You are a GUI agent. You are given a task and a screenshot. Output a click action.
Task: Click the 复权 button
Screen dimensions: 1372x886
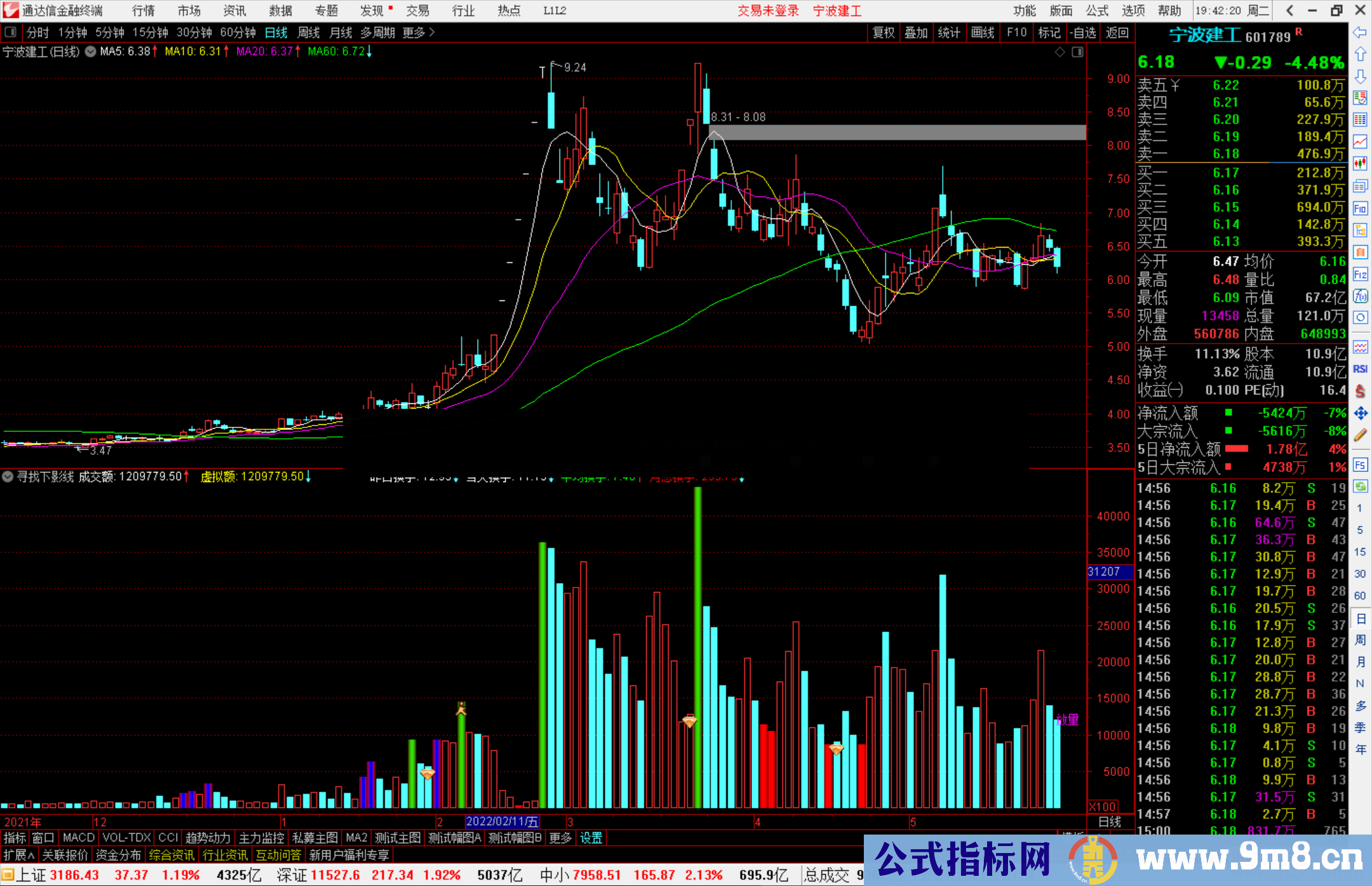[884, 32]
